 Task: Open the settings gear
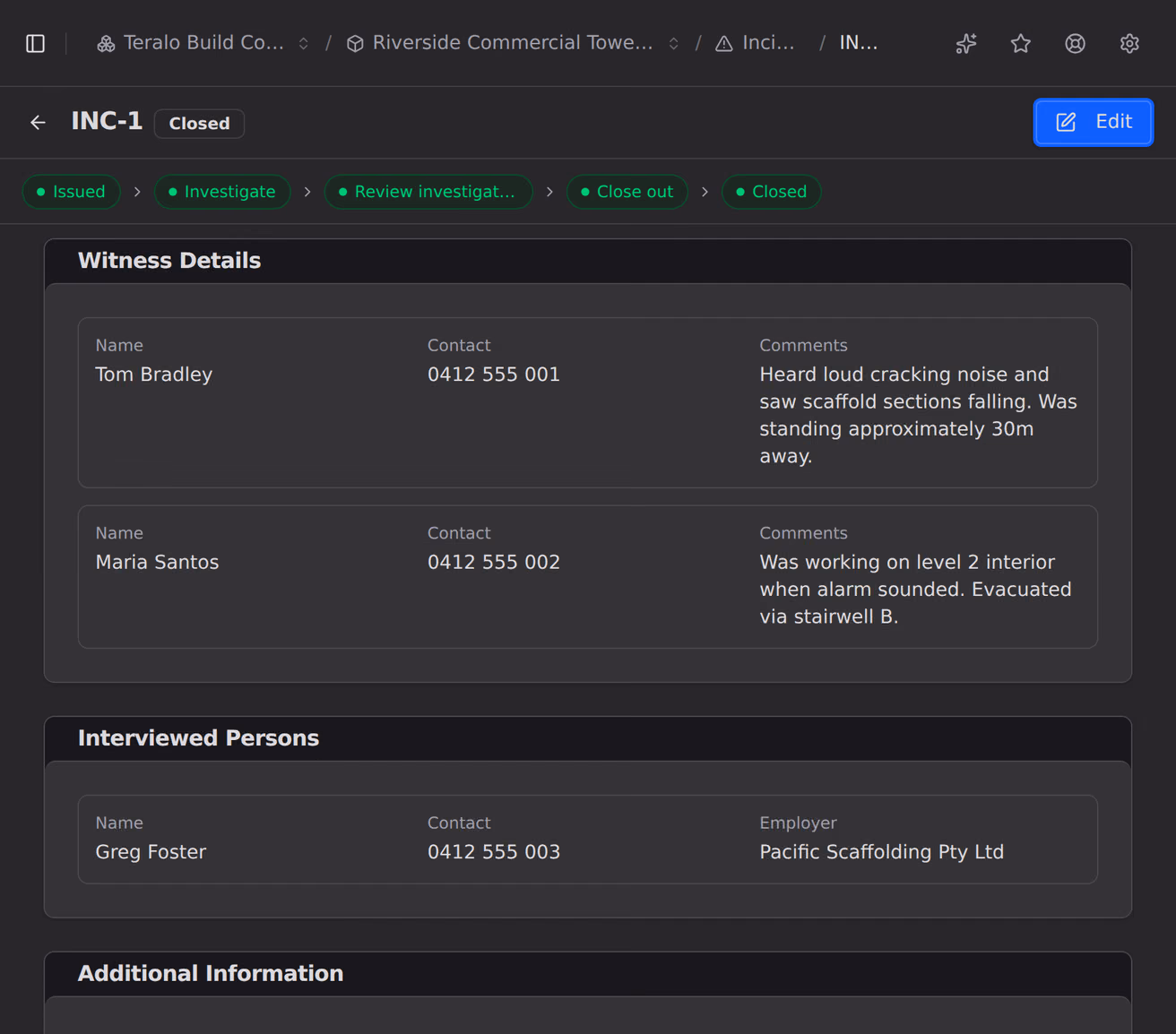[1129, 43]
